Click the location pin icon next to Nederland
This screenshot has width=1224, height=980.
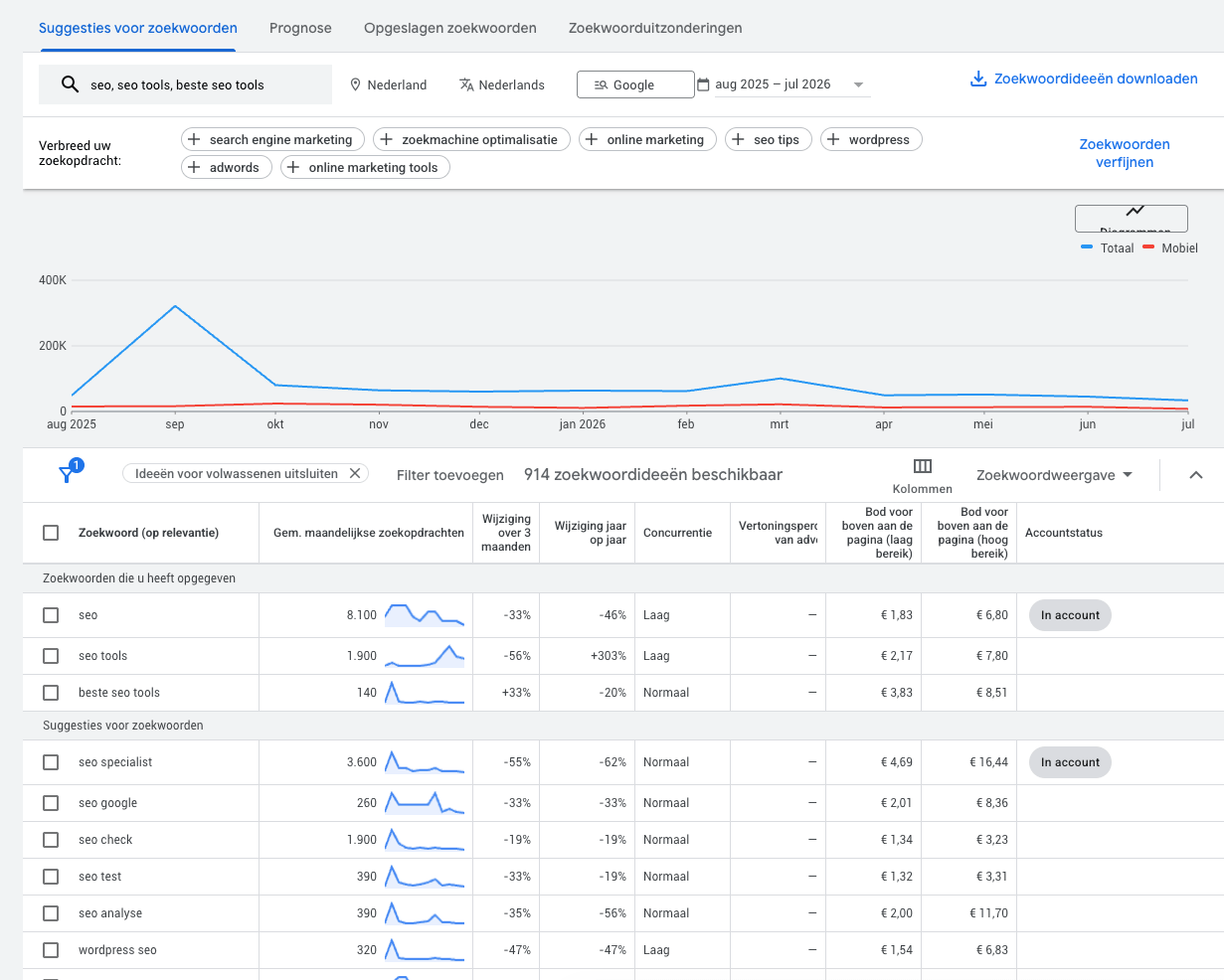click(x=355, y=85)
